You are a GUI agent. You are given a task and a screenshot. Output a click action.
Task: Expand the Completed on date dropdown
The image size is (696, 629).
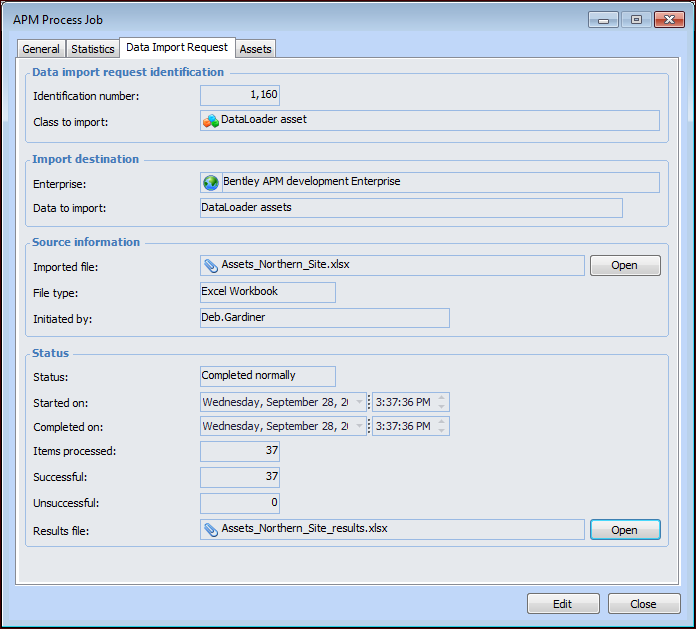pos(359,426)
